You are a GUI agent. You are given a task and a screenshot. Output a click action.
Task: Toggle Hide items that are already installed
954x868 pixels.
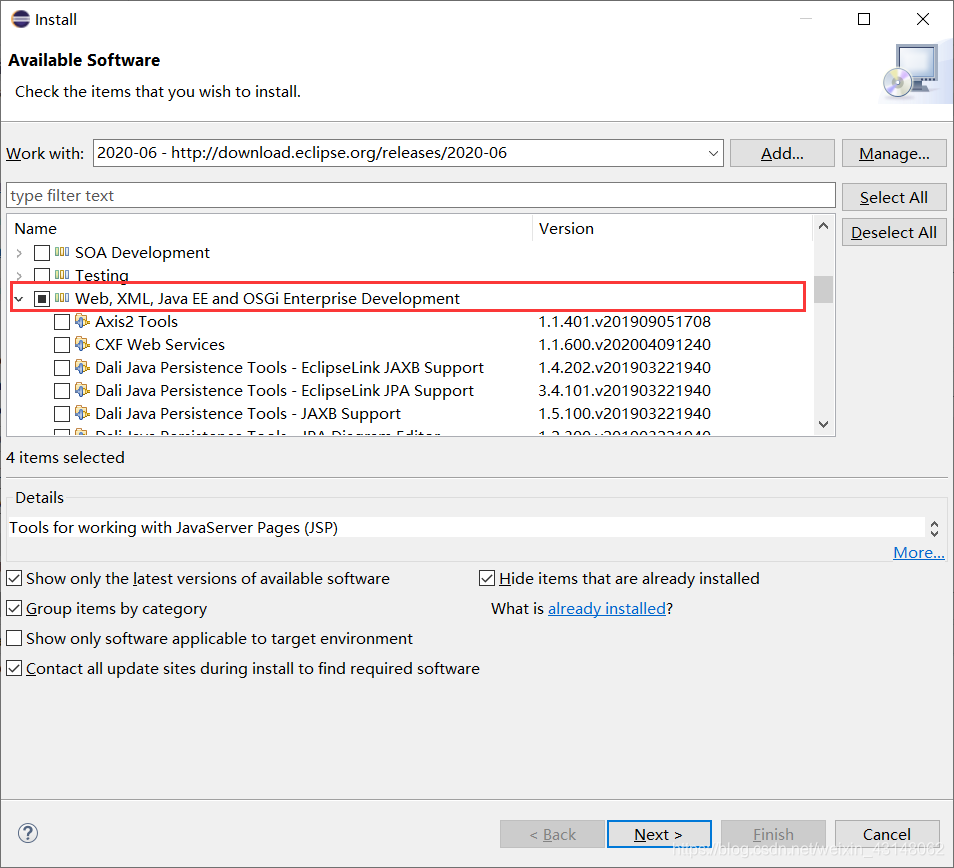coord(487,578)
